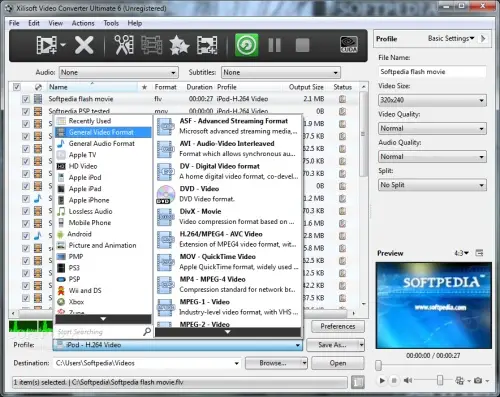Toggle the CUDA GPU acceleration icon
Screen dimensions: 500x397
coord(349,45)
